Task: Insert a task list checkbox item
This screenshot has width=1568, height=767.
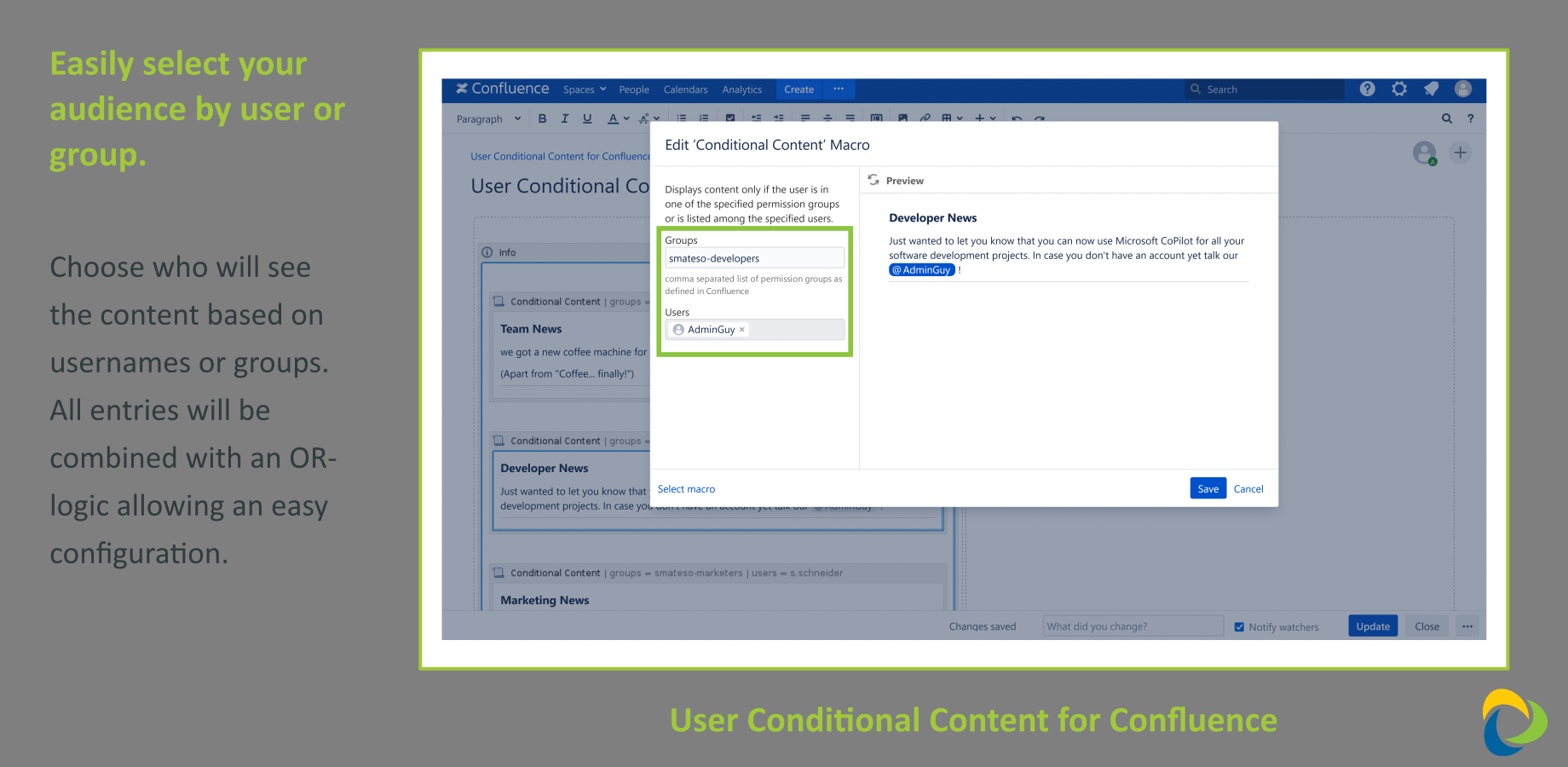Action: (x=730, y=118)
